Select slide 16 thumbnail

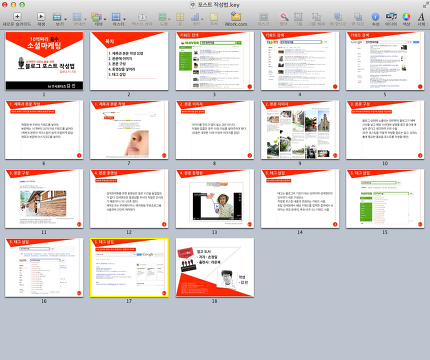44,268
